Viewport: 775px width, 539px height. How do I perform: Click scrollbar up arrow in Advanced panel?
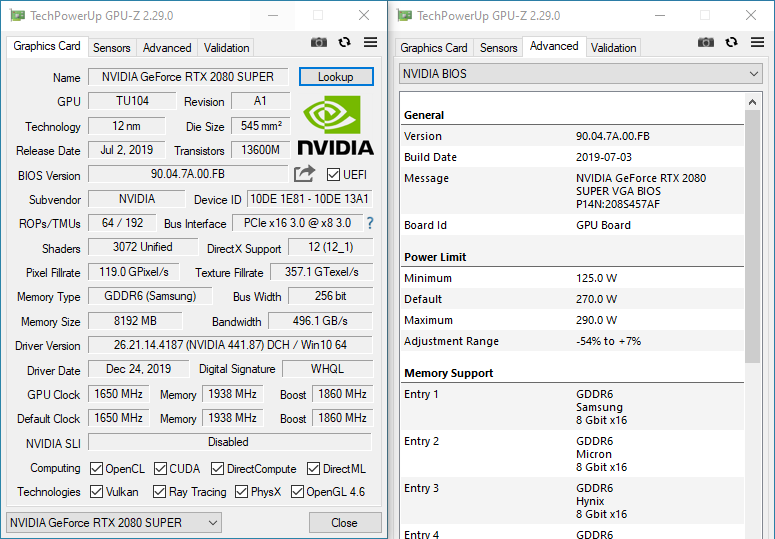coord(752,102)
